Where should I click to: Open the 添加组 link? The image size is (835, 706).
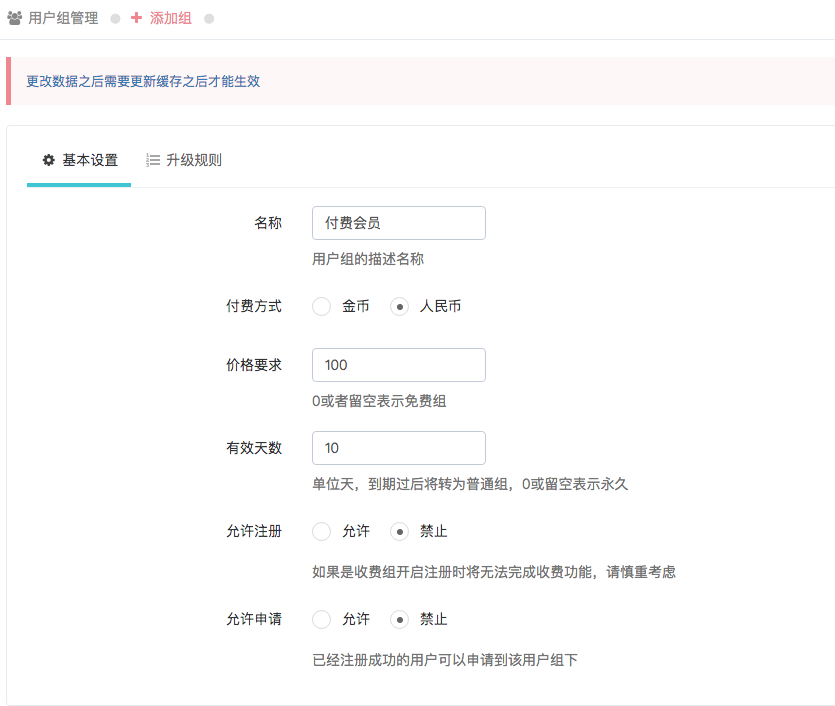[x=170, y=18]
